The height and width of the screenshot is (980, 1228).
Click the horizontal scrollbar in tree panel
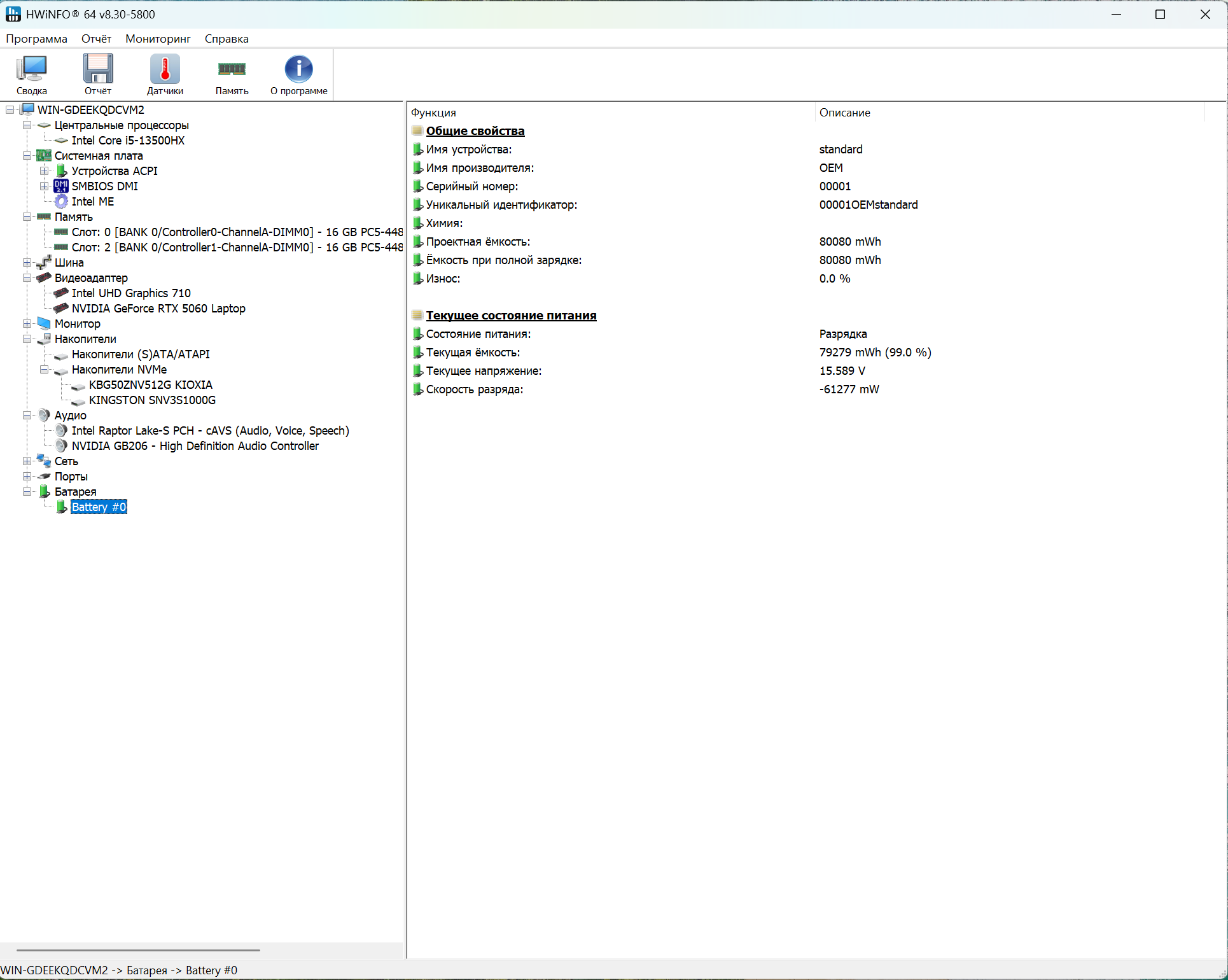tap(138, 950)
